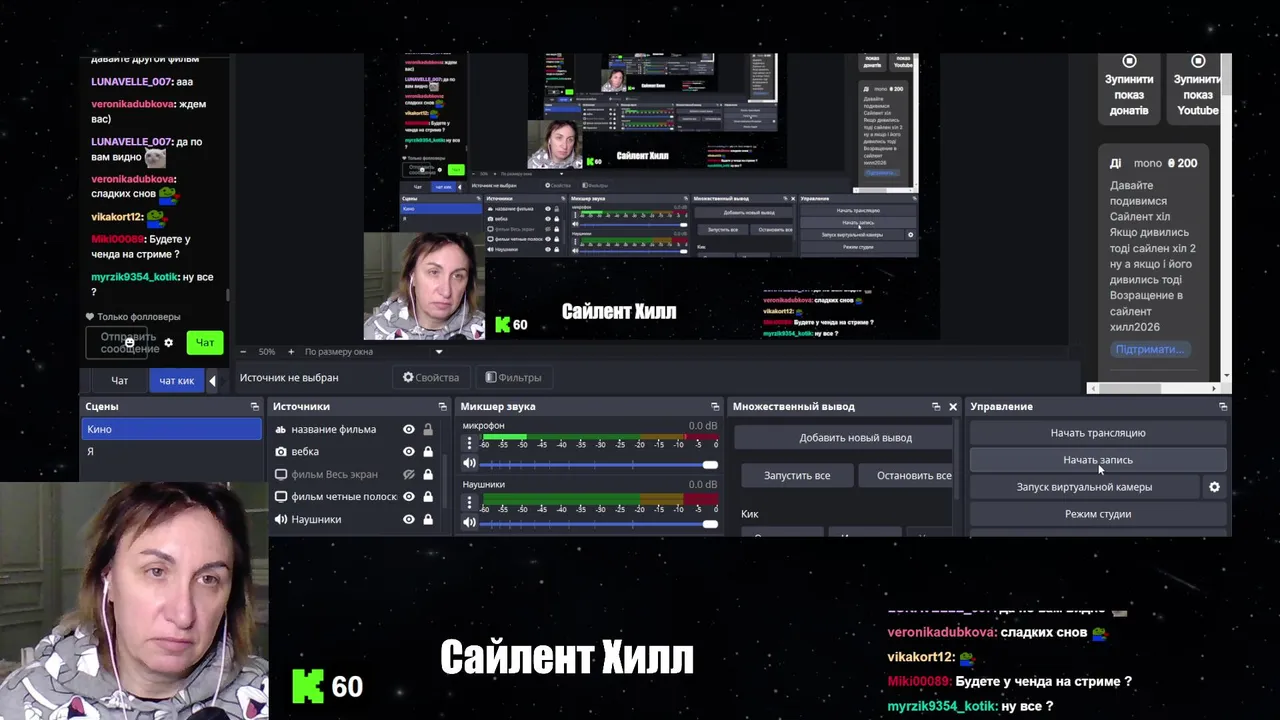Switch to the чат кик dock tab
The height and width of the screenshot is (720, 1280).
(x=177, y=381)
